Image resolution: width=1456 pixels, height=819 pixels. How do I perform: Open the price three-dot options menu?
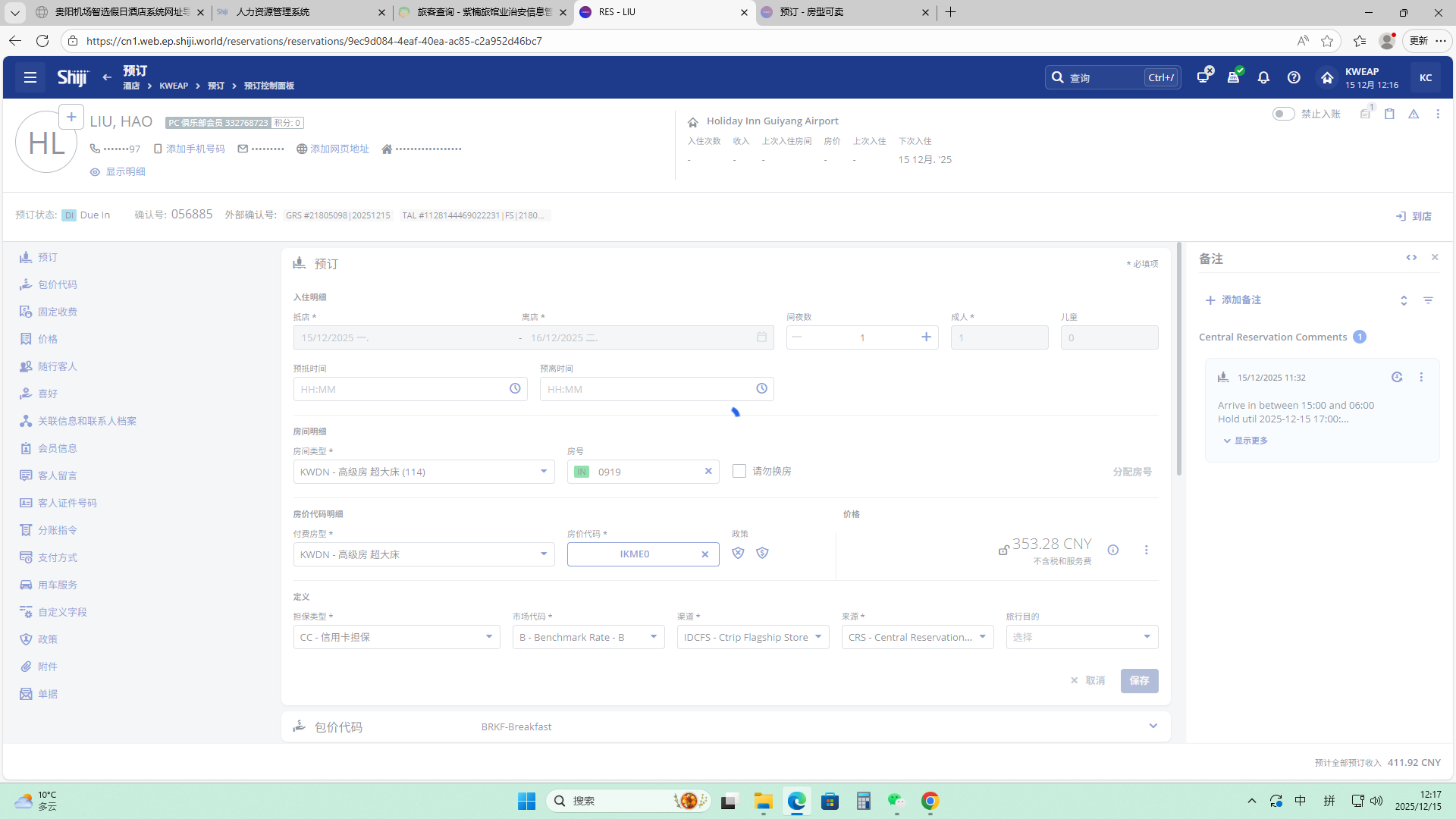pyautogui.click(x=1147, y=550)
